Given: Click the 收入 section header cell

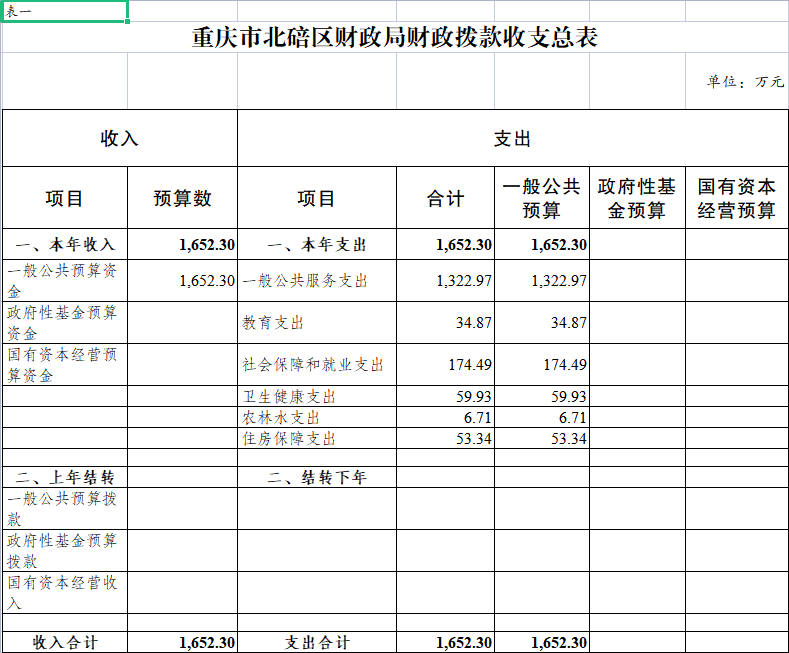Looking at the screenshot, I should 120,138.
